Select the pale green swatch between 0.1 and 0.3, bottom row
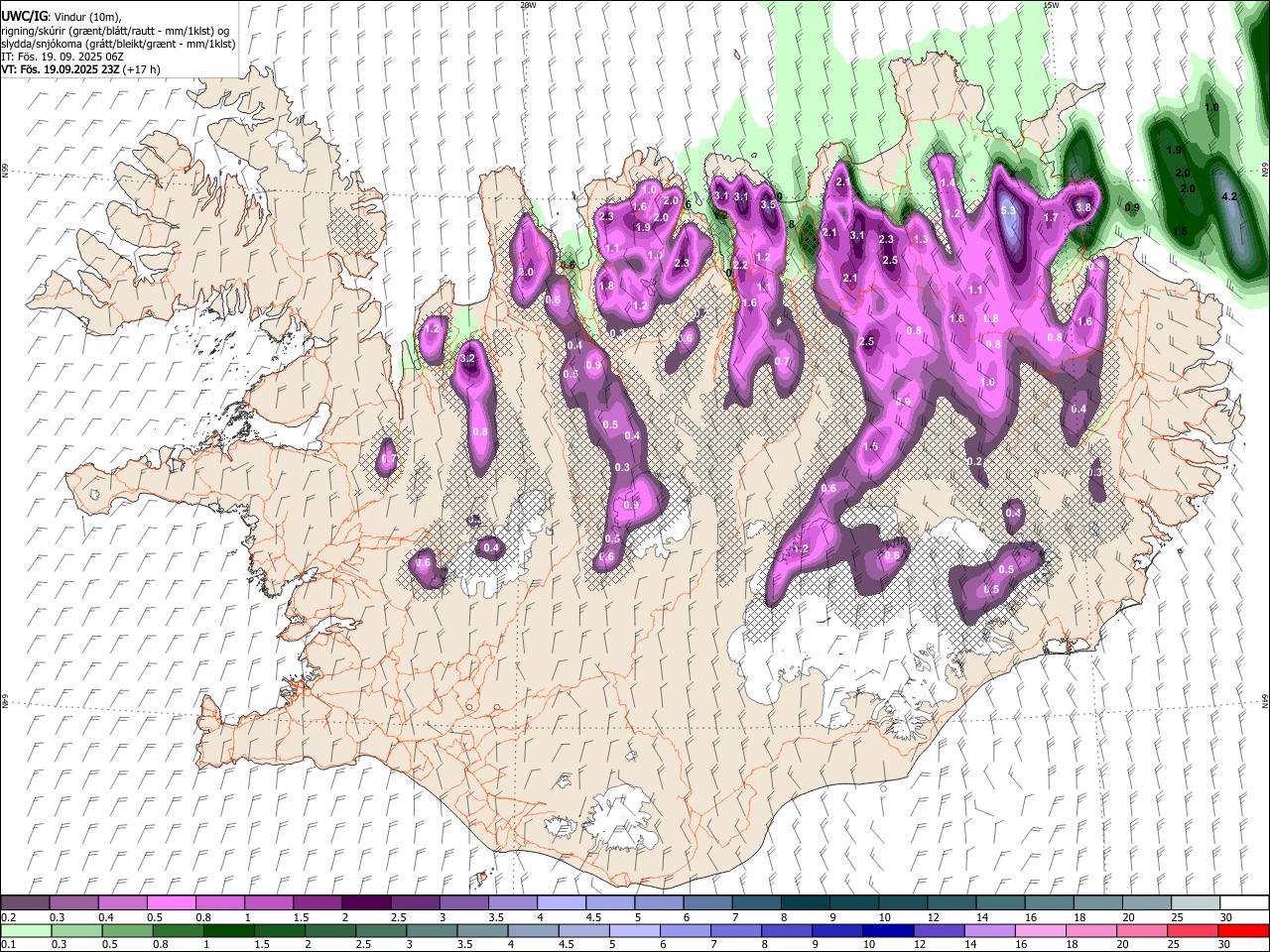The image size is (1270, 952). click(25, 930)
